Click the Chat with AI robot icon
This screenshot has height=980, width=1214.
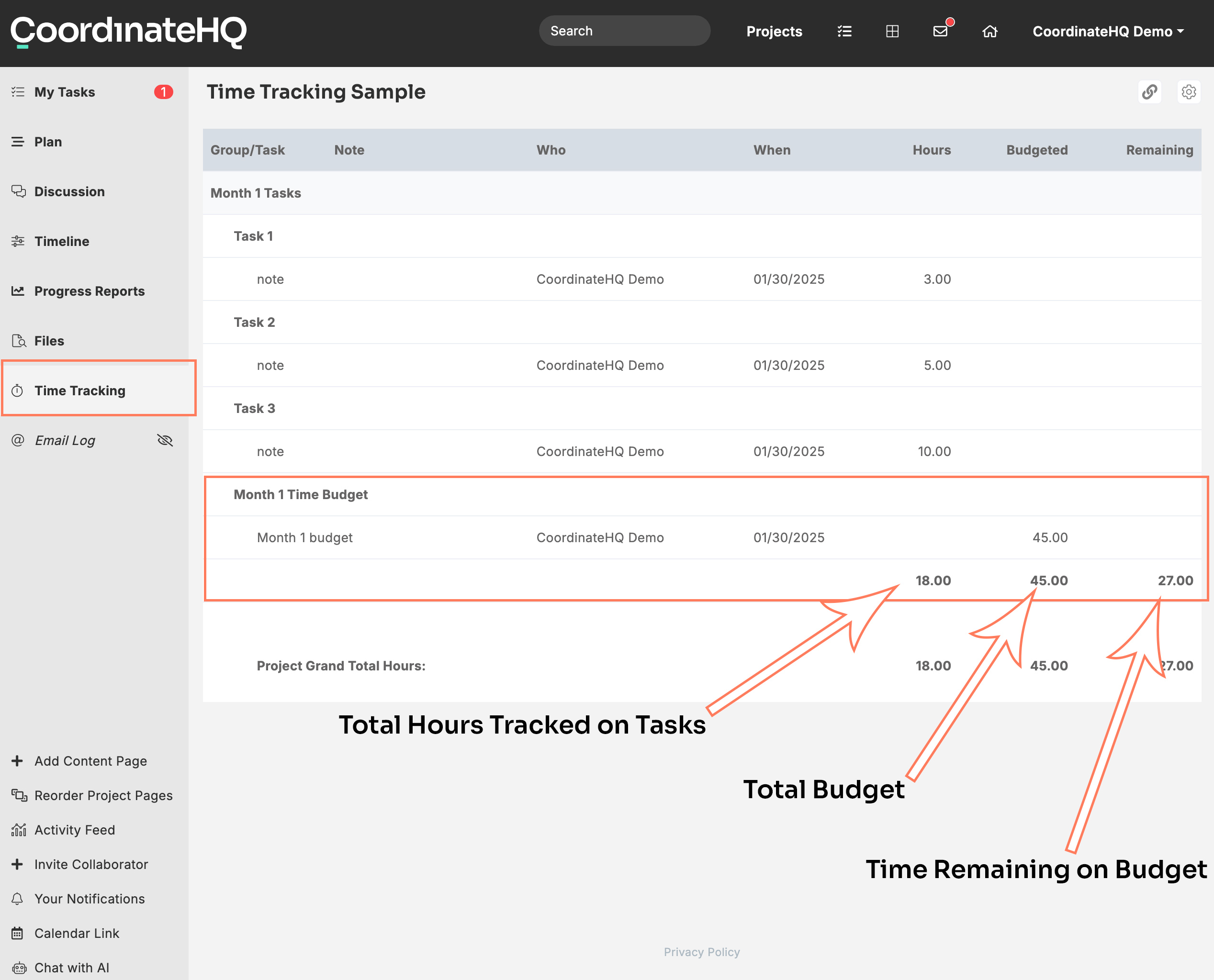(x=19, y=968)
